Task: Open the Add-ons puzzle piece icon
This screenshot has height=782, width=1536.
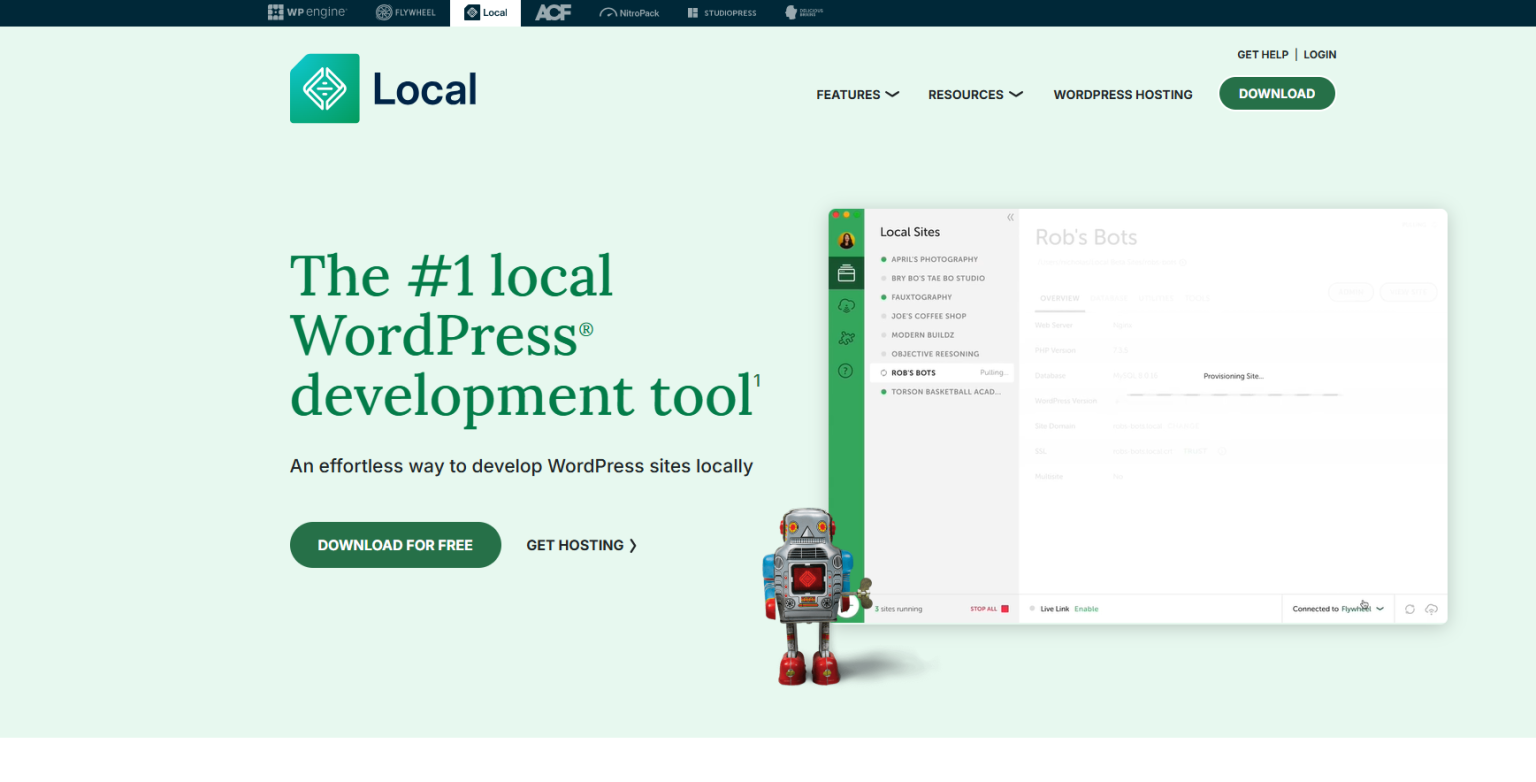Action: pos(846,337)
